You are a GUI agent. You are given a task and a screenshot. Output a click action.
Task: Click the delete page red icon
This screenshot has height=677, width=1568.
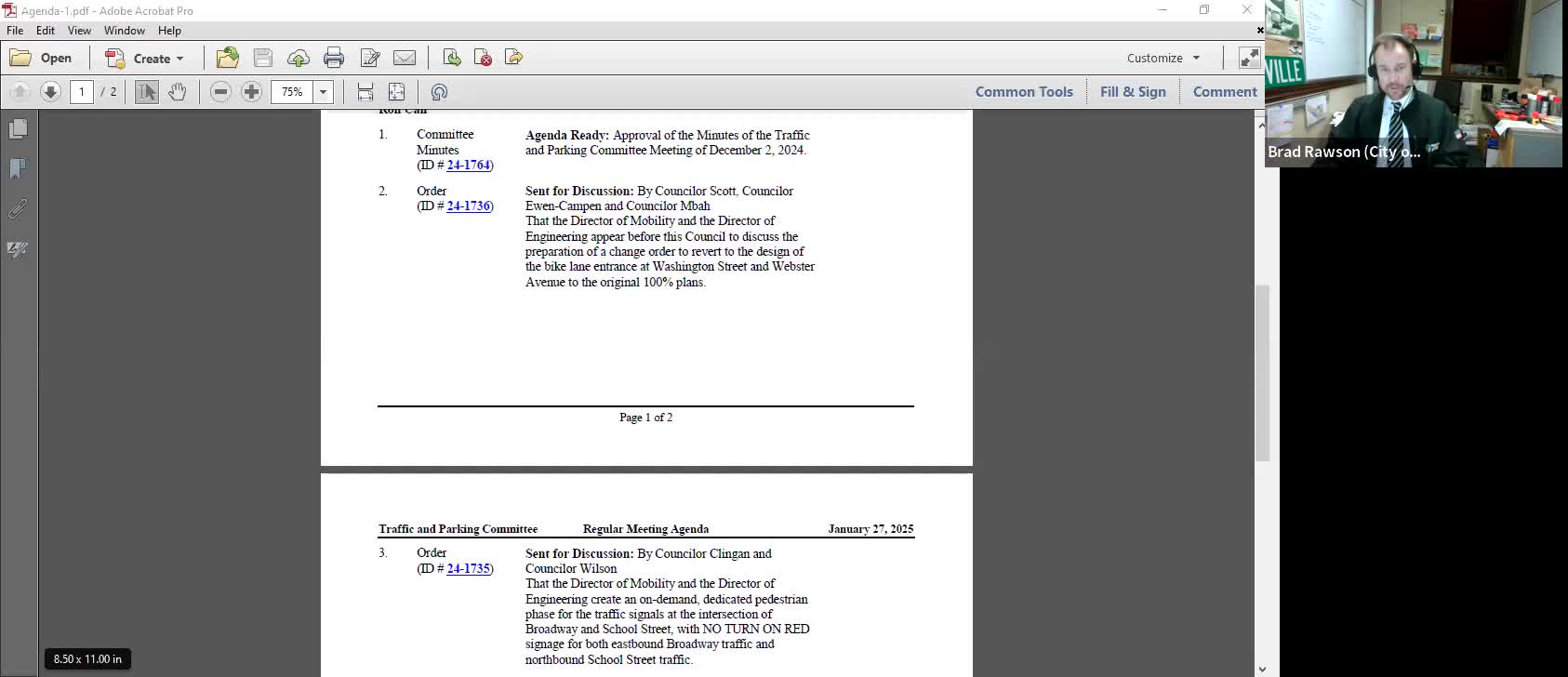tap(483, 58)
